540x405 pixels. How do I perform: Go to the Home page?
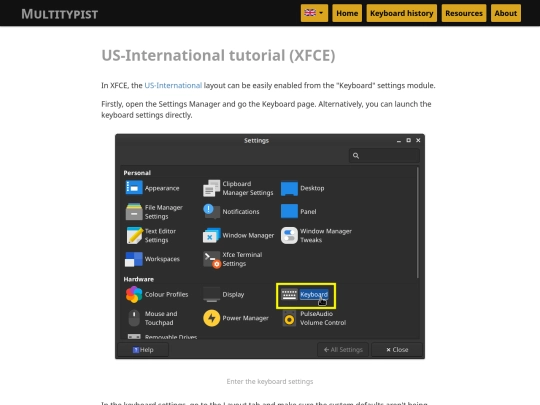[x=347, y=13]
